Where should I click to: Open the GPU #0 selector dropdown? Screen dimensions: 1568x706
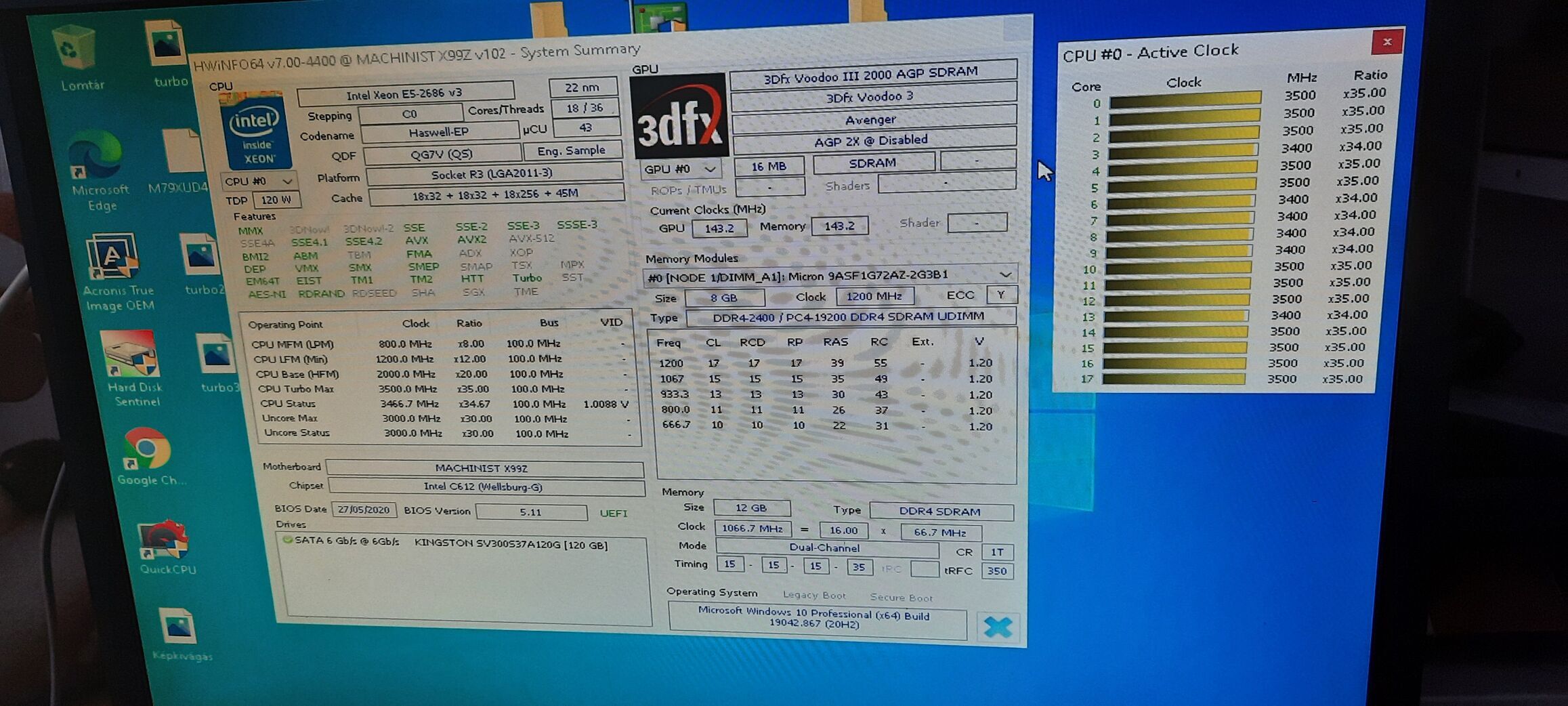pos(681,169)
